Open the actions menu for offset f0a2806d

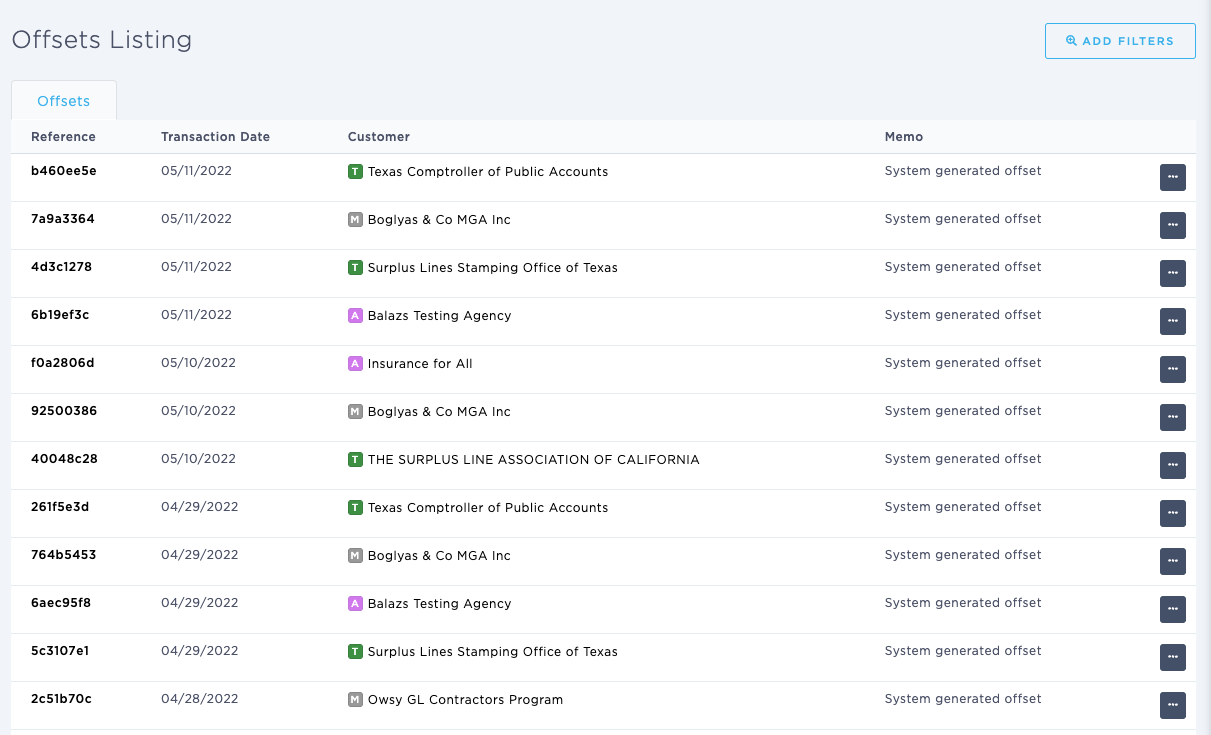[x=1172, y=369]
